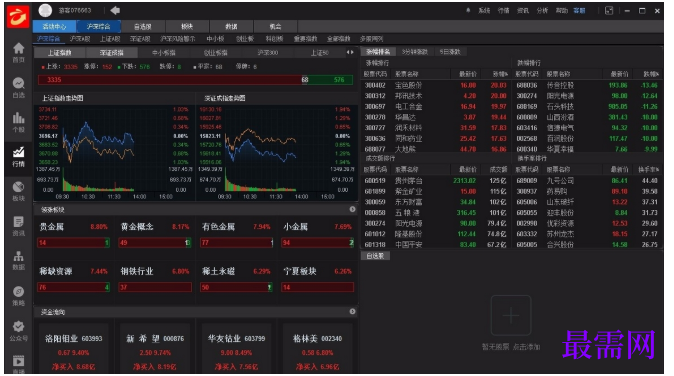Sort losers by 跌幅 column header
Viewport: 674px width, 376px height.
coord(651,74)
